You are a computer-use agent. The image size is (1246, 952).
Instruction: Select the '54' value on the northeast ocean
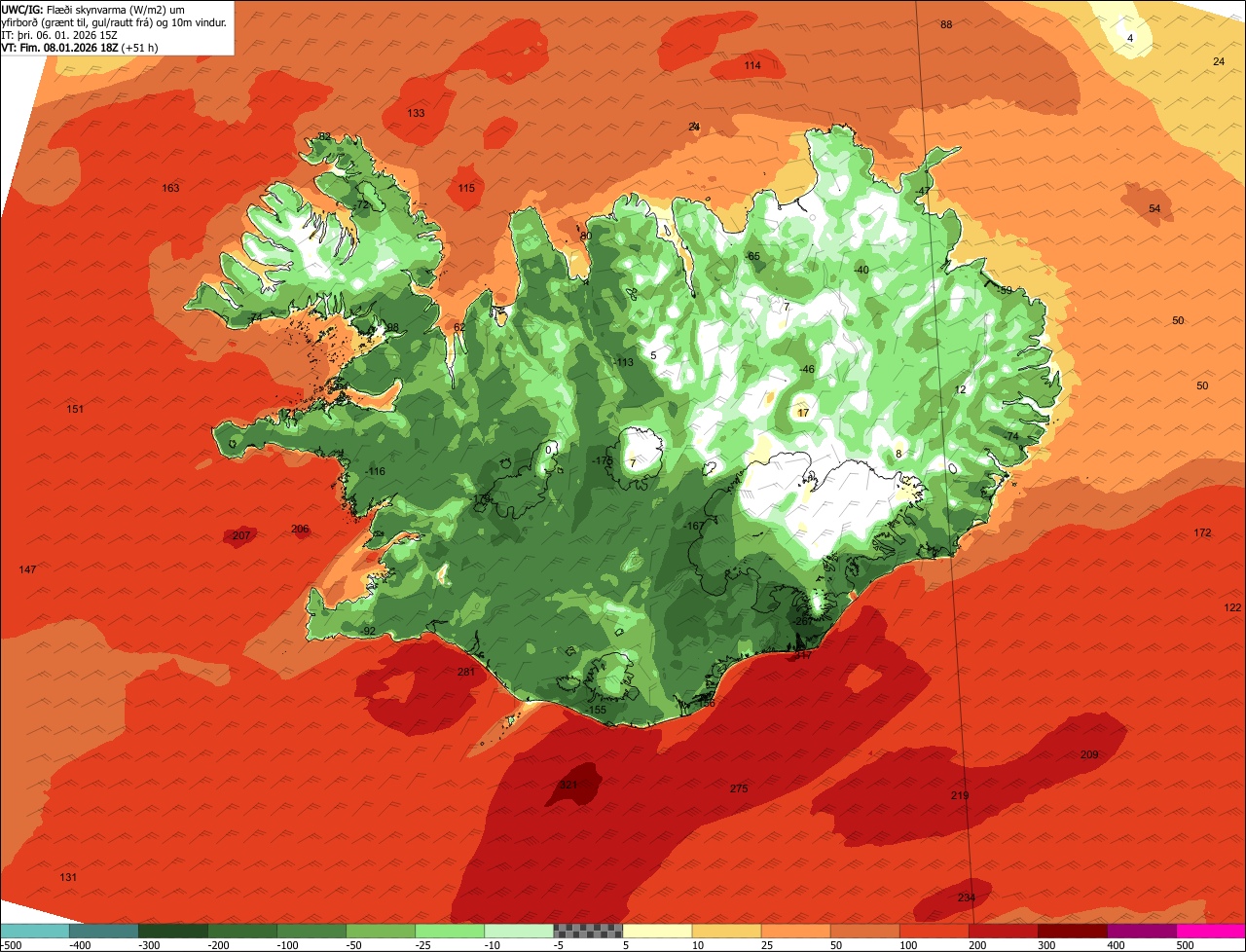(x=1154, y=208)
